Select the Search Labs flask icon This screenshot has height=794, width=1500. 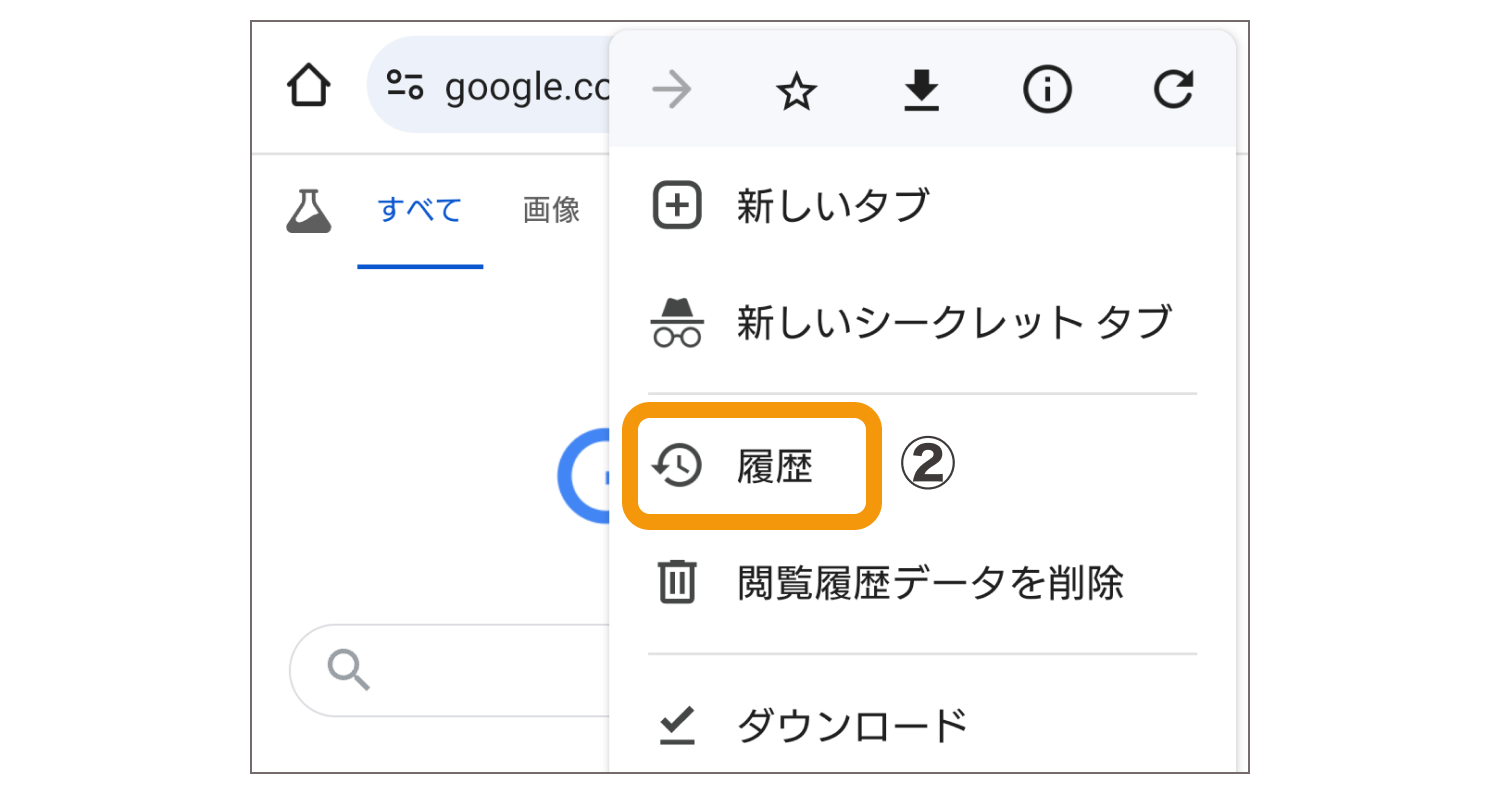pyautogui.click(x=309, y=210)
